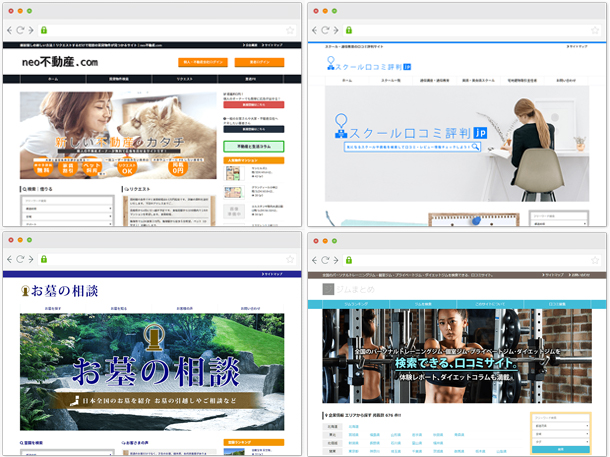This screenshot has height=457, width=610.
Task: Click the ジムまとめ header logo
Action: click(348, 289)
